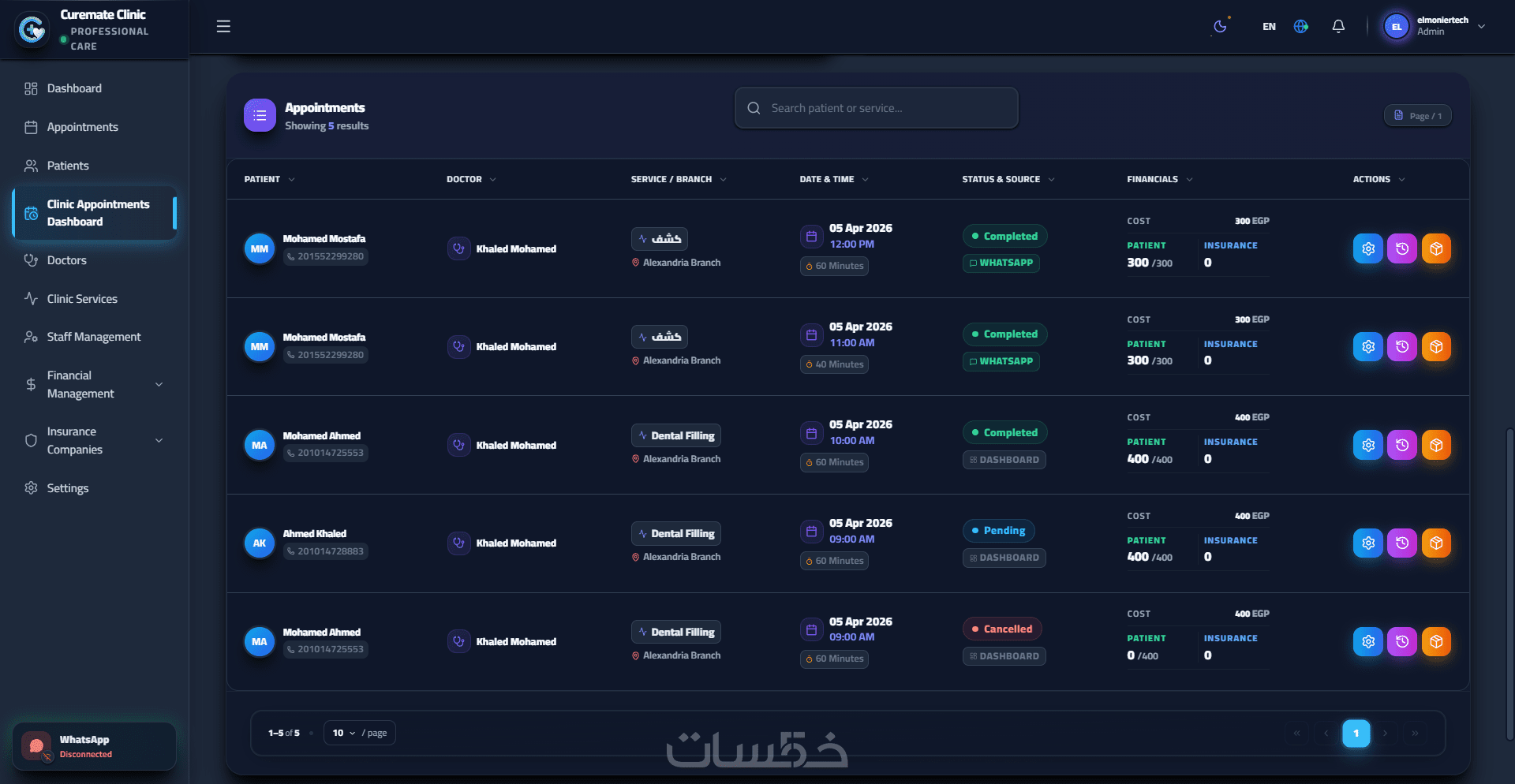Image resolution: width=1515 pixels, height=784 pixels.
Task: Go to last page of results
Action: coord(1415,734)
